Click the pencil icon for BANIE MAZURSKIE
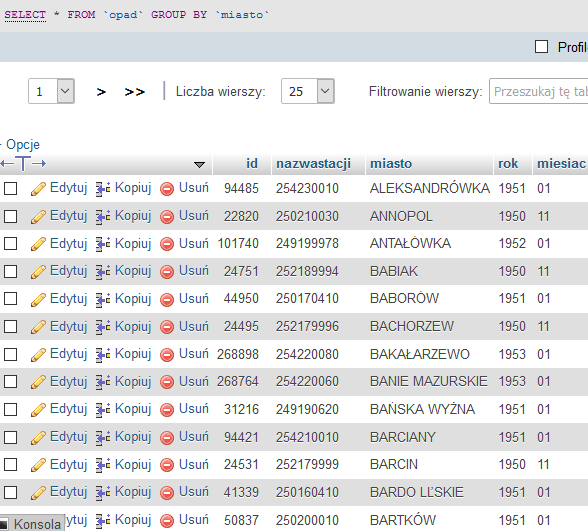 (38, 382)
